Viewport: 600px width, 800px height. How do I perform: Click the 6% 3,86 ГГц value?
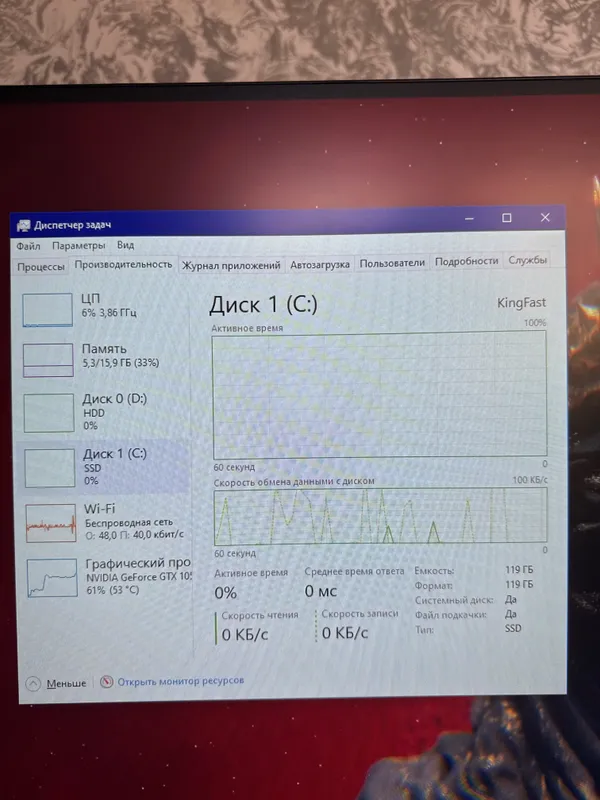coord(109,312)
